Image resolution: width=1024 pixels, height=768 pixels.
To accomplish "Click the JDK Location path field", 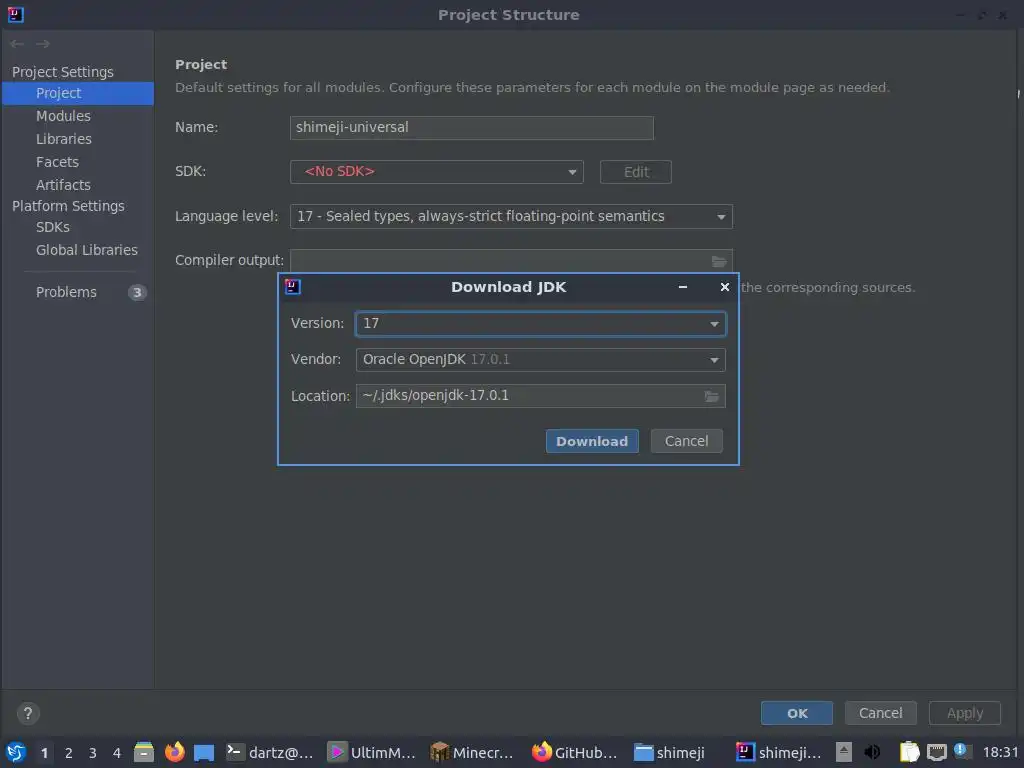I will click(x=529, y=396).
